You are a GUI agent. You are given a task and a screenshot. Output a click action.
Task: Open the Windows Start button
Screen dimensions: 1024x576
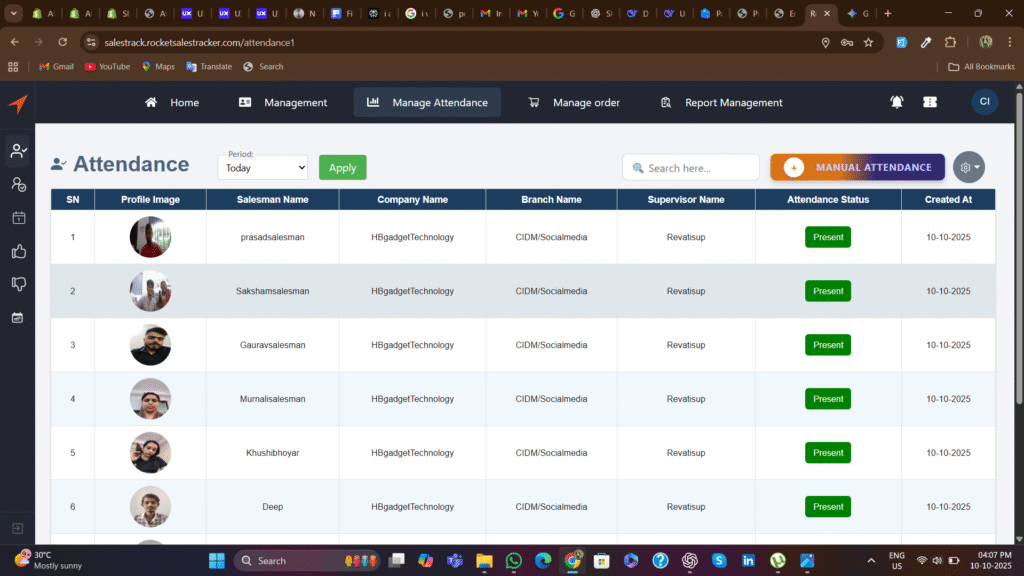coord(217,560)
